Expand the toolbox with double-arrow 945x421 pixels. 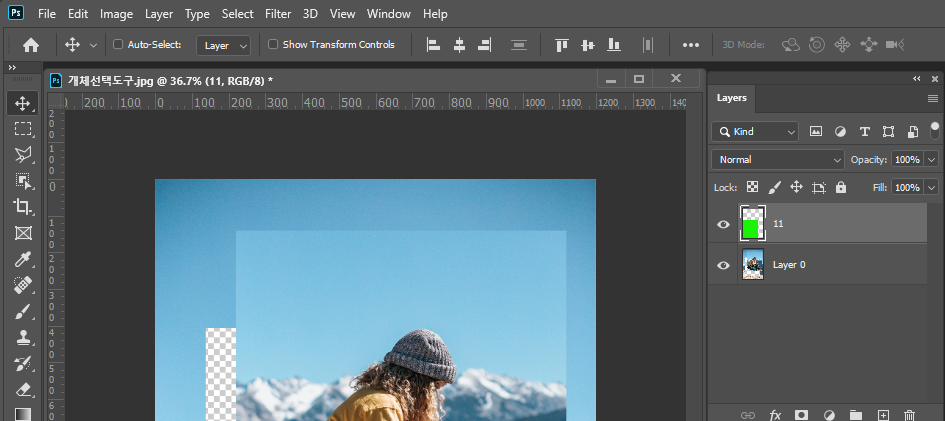(x=12, y=67)
